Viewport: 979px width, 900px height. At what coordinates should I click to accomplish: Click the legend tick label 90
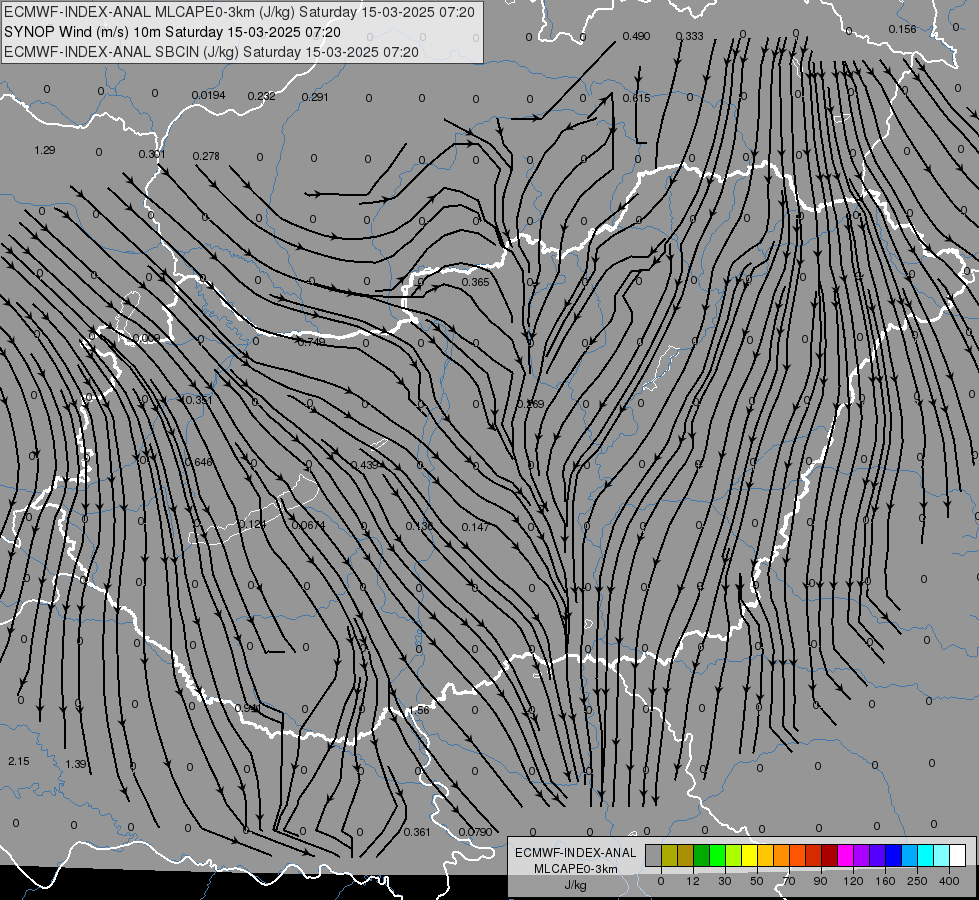(820, 881)
